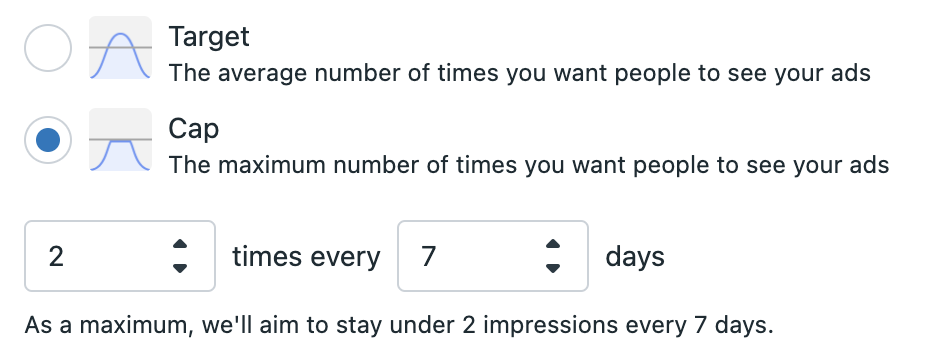Click the maximum number of times description
This screenshot has height=360, width=950.
click(528, 165)
